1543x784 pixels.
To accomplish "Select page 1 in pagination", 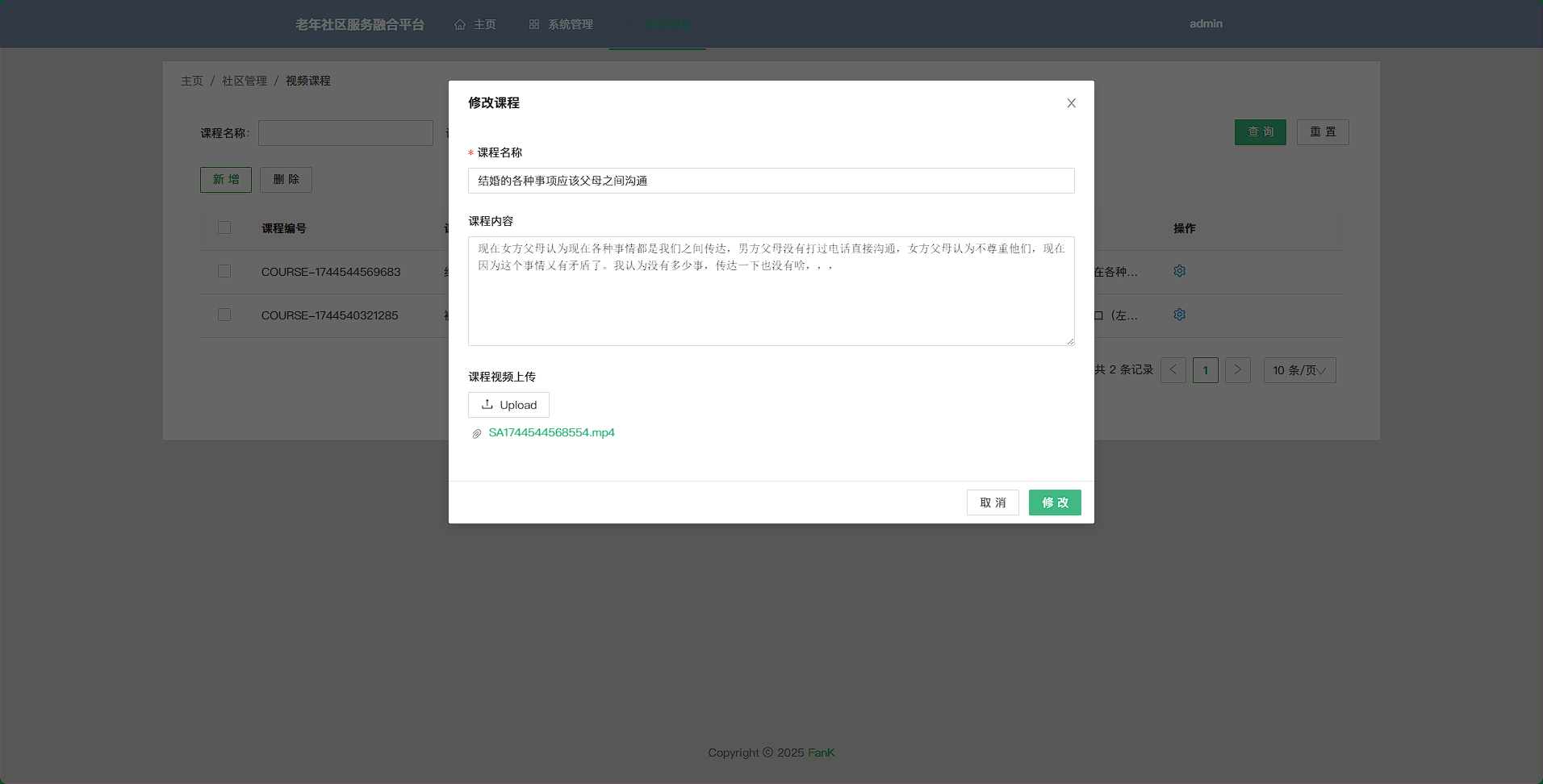I will point(1205,370).
